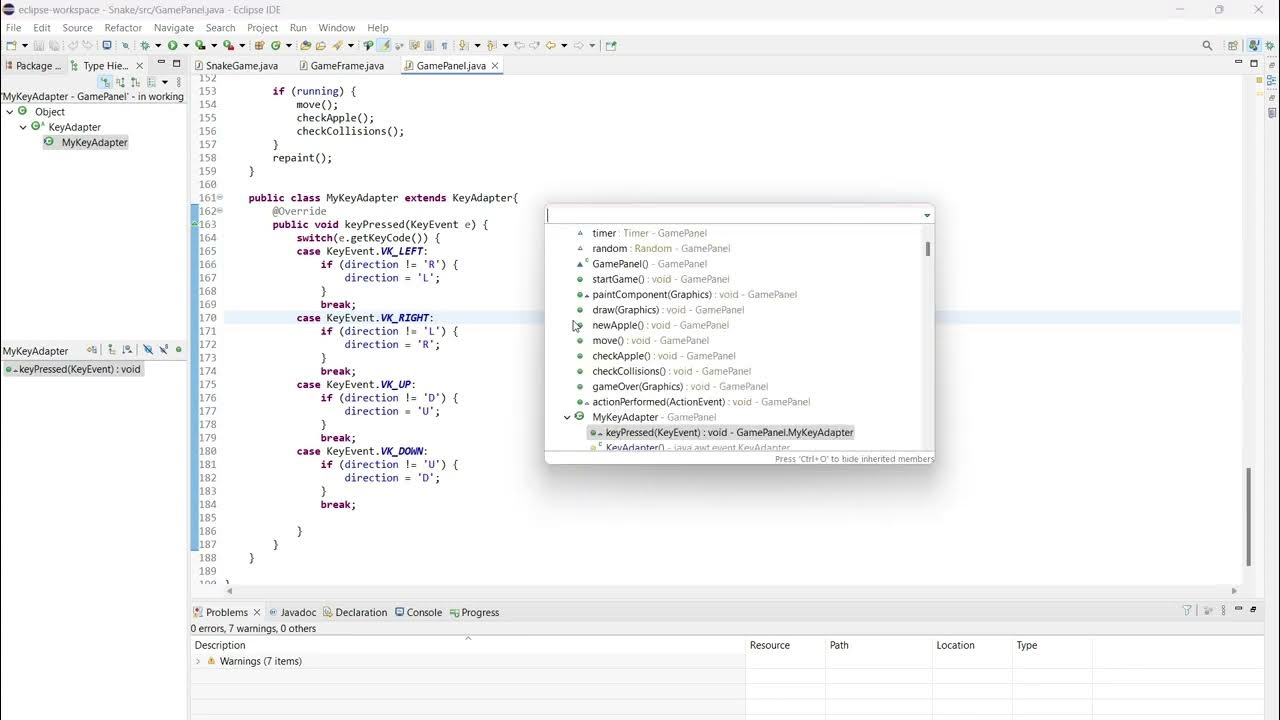Click Show the Supertype Hierarchy icon

tap(120, 82)
